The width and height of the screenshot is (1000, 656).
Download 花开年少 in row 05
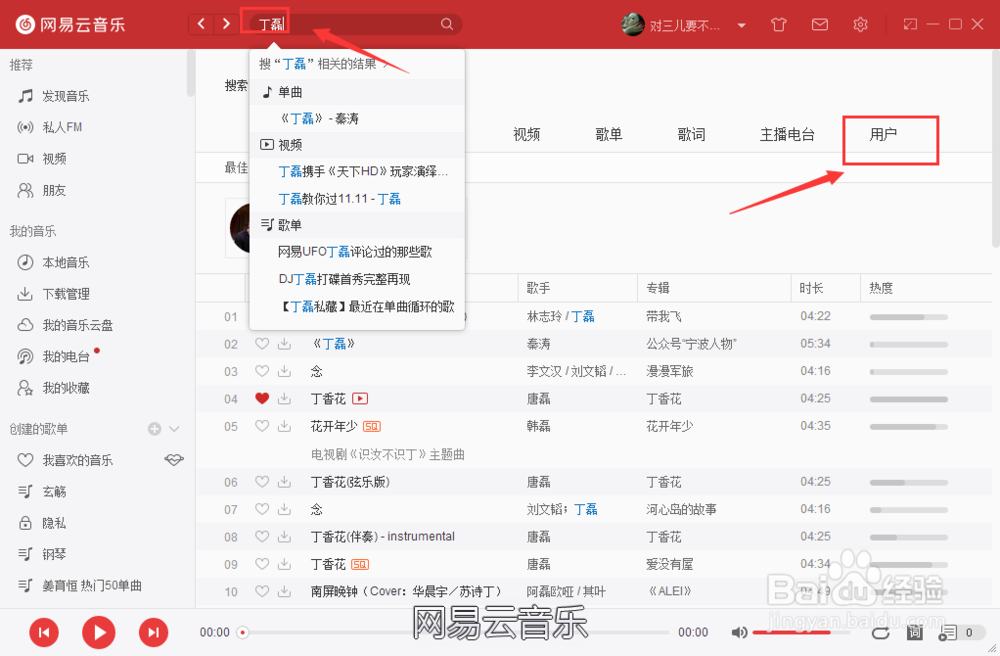(x=284, y=426)
